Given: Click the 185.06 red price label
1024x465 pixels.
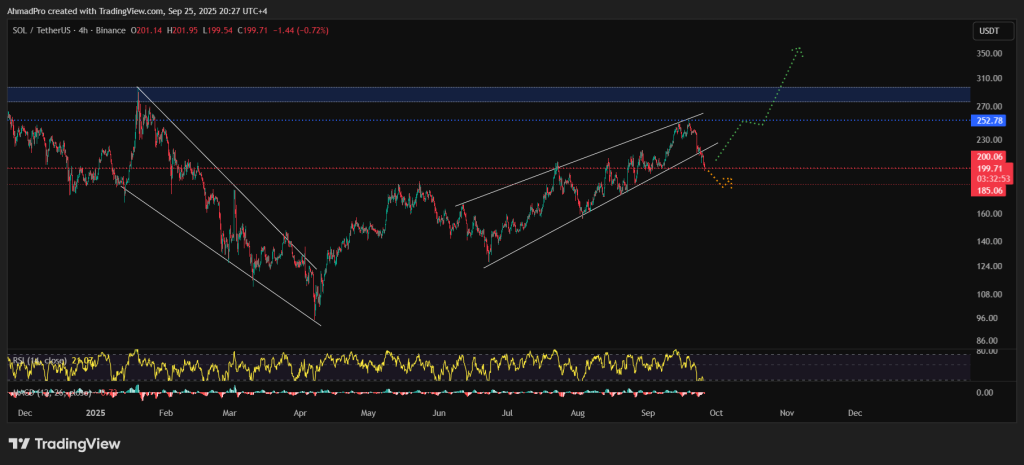Looking at the screenshot, I should (987, 188).
